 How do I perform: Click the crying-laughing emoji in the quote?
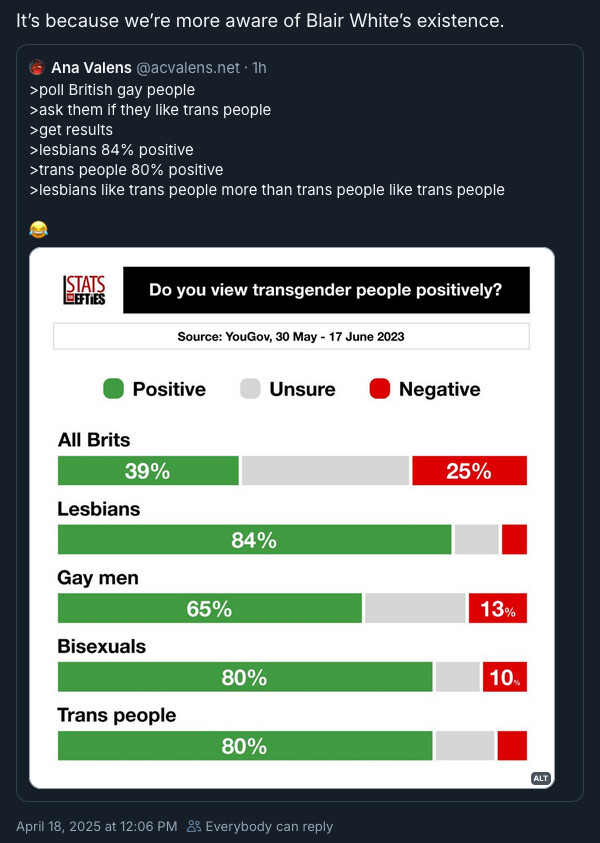click(x=38, y=230)
